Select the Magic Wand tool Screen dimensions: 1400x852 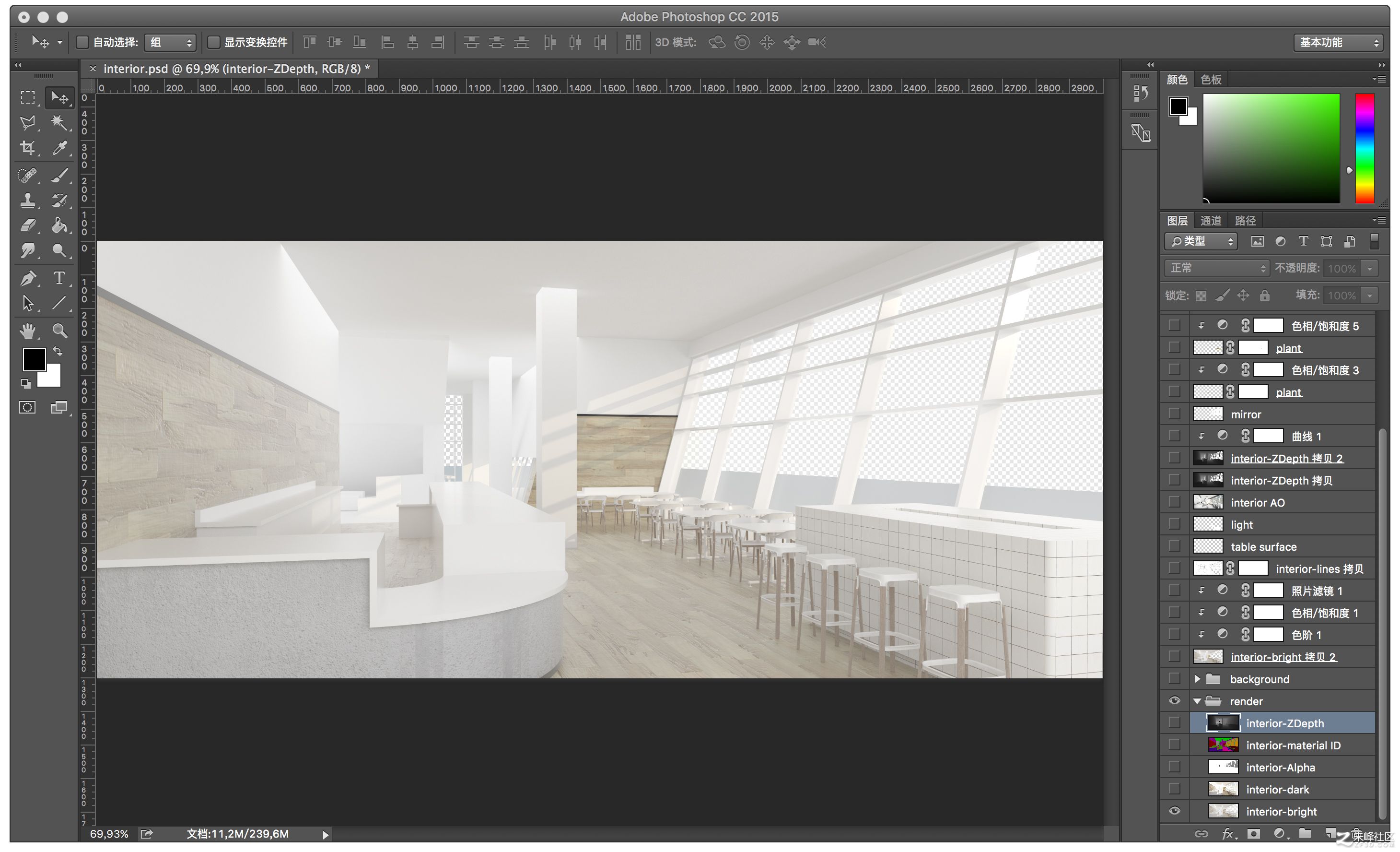[x=59, y=123]
